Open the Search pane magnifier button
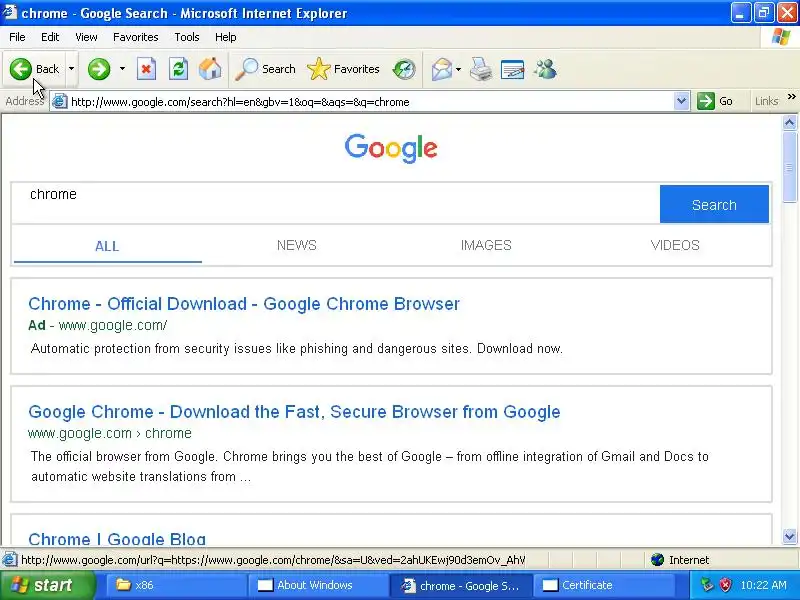 click(x=265, y=69)
